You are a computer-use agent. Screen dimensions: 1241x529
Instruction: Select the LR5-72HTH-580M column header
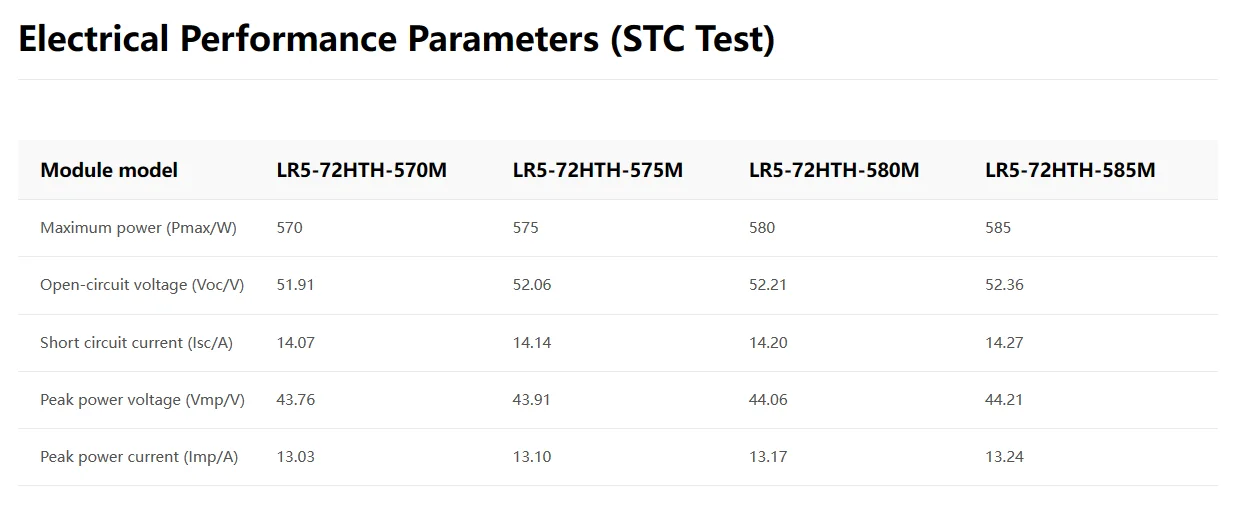(x=833, y=170)
